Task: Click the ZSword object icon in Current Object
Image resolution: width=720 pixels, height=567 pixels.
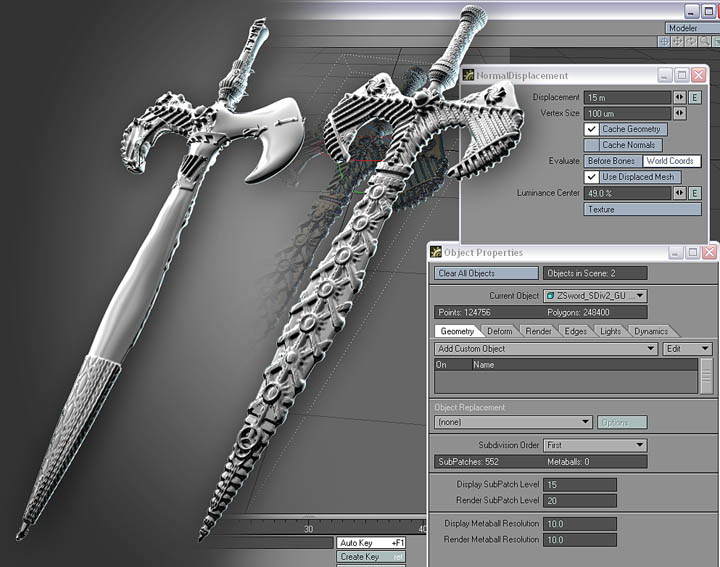Action: coord(550,296)
